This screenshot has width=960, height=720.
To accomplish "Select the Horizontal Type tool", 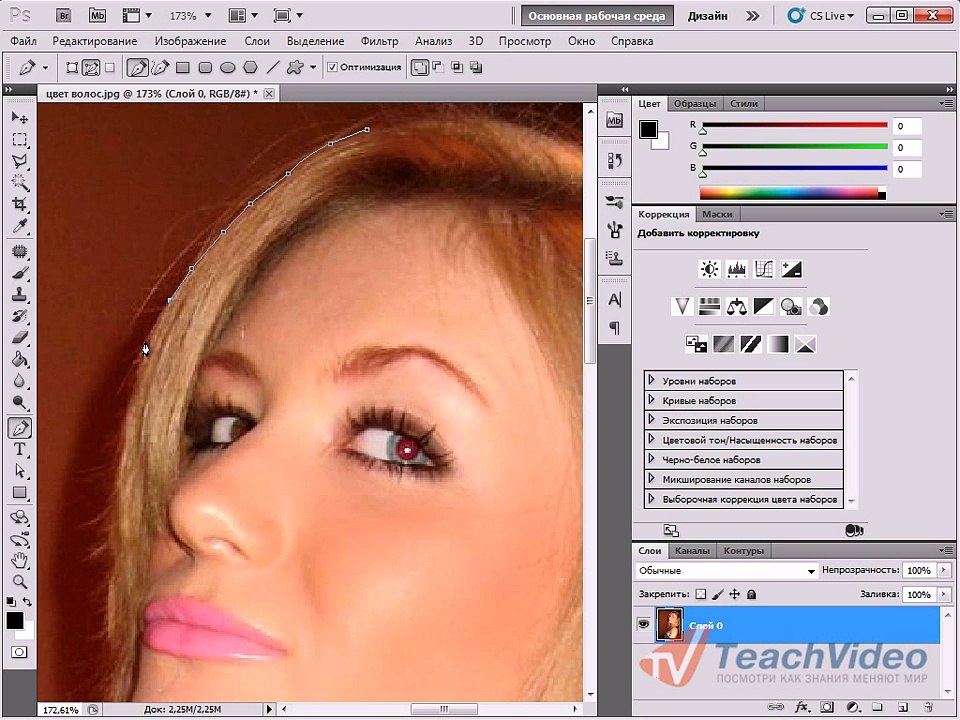I will pyautogui.click(x=20, y=449).
